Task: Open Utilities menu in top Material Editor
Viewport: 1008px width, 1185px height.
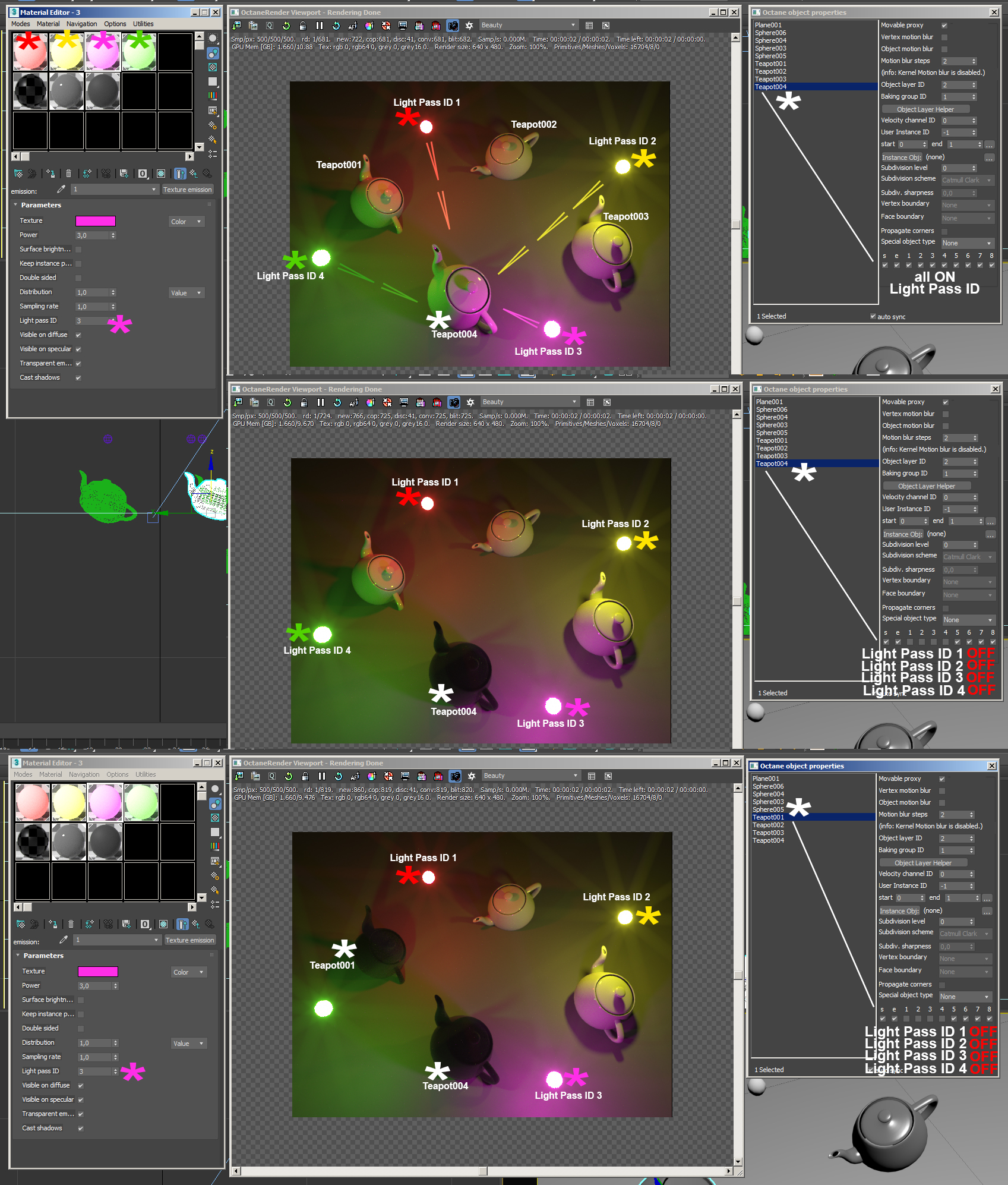Action: pos(143,24)
